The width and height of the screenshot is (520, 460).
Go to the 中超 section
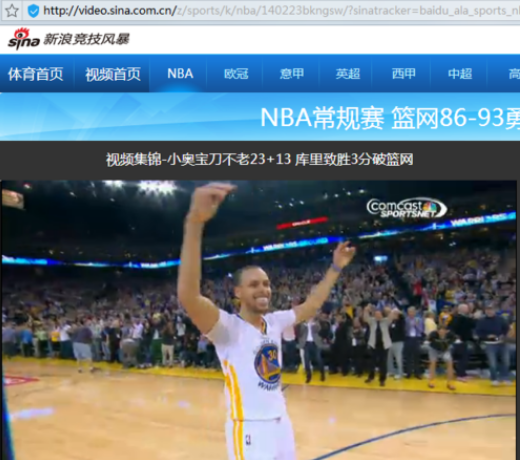coord(460,74)
